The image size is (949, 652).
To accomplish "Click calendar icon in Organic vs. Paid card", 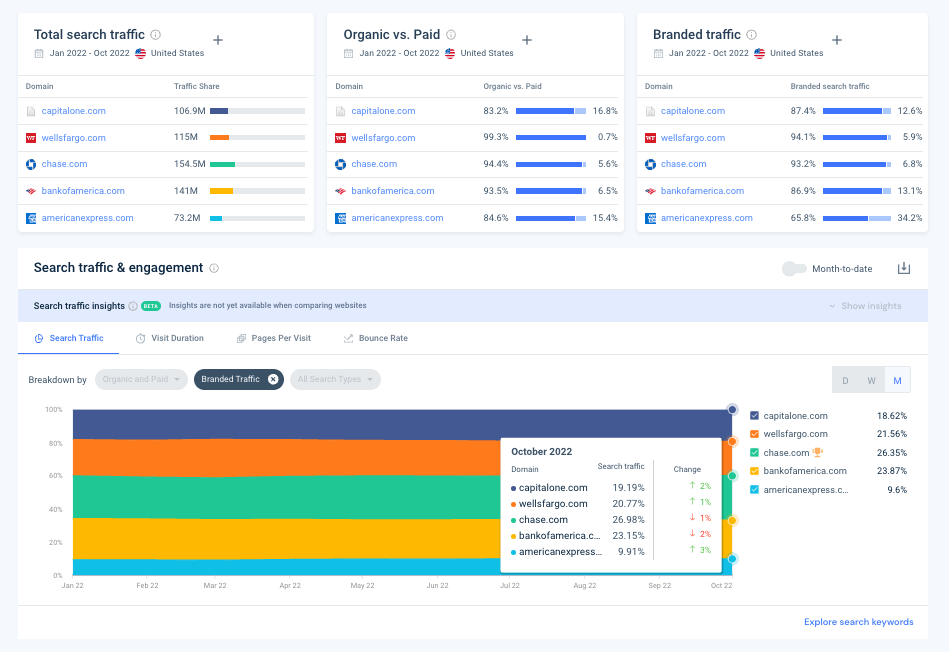I will [x=348, y=53].
